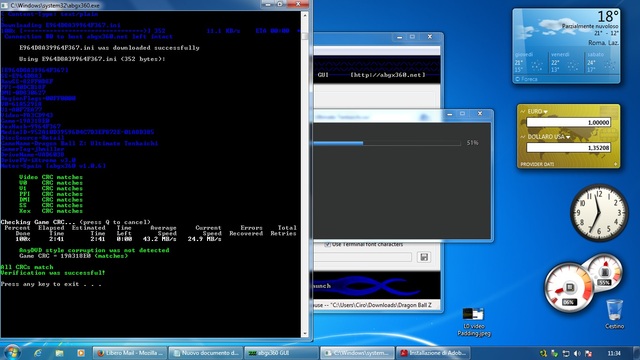
Task: Click 'Verification was successful!' console text
Action: click(53, 273)
